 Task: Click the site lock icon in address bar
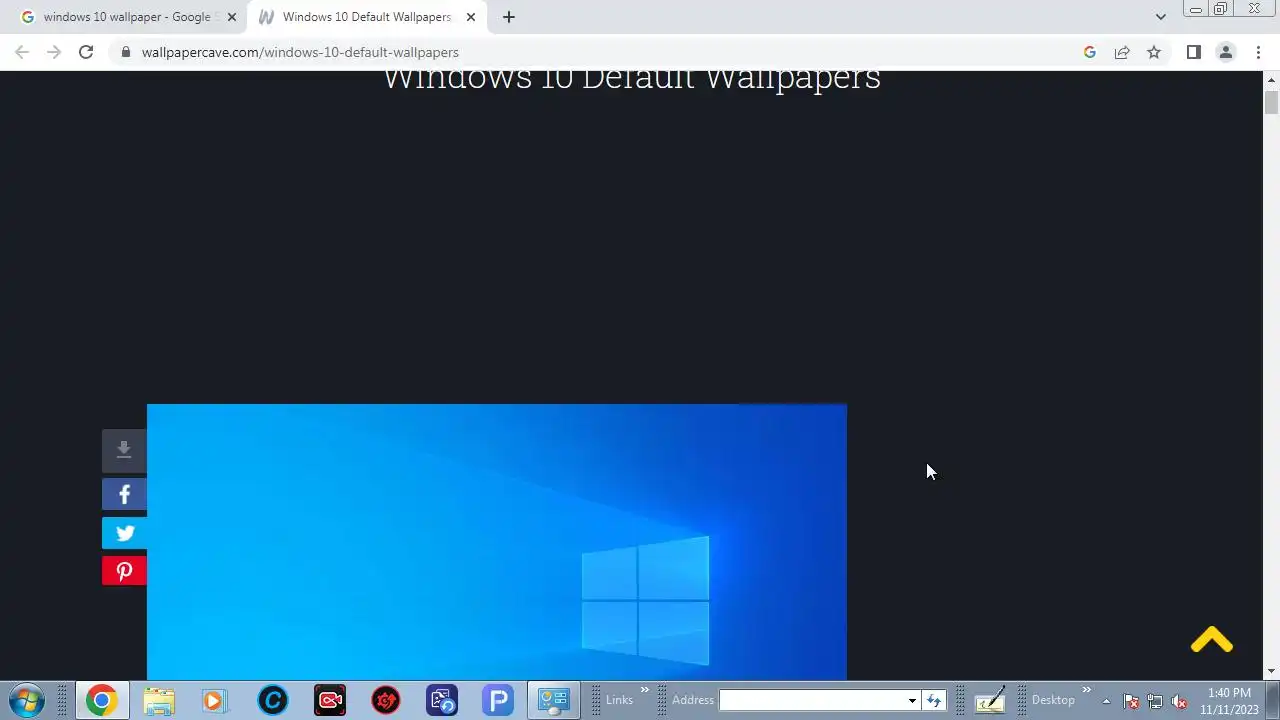click(125, 52)
